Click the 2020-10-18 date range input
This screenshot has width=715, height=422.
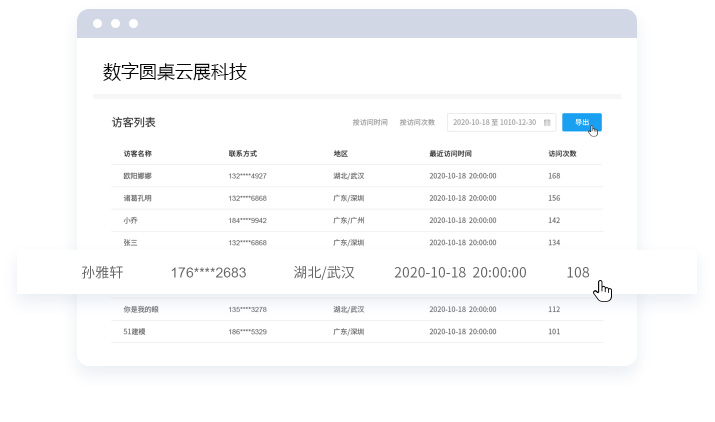click(494, 123)
